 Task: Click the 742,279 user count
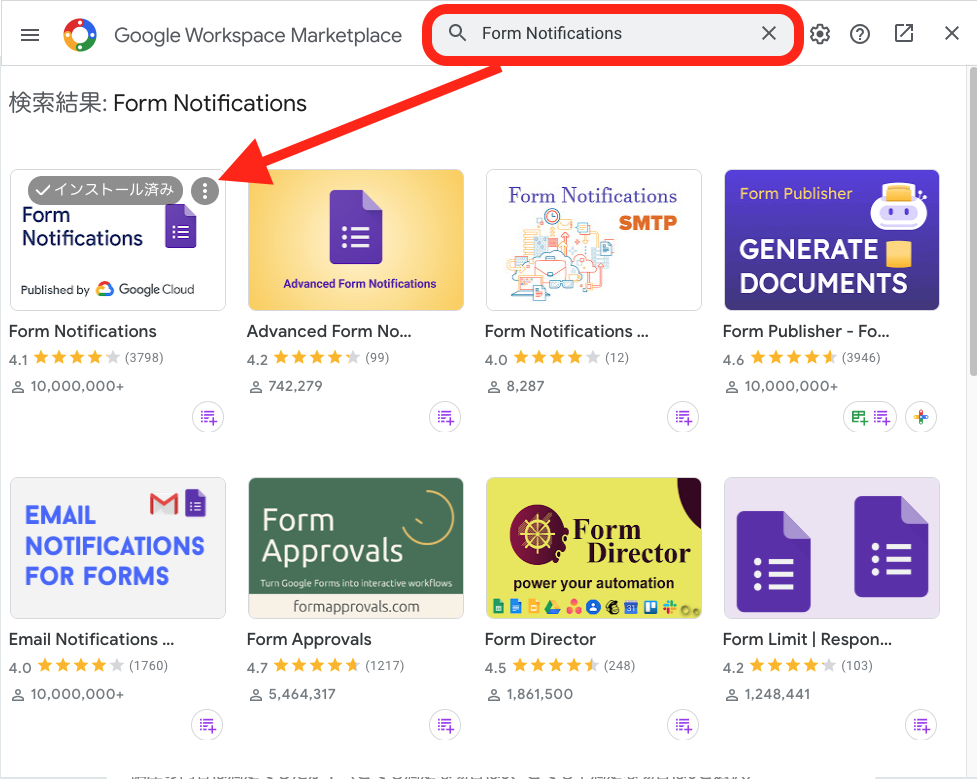click(295, 386)
